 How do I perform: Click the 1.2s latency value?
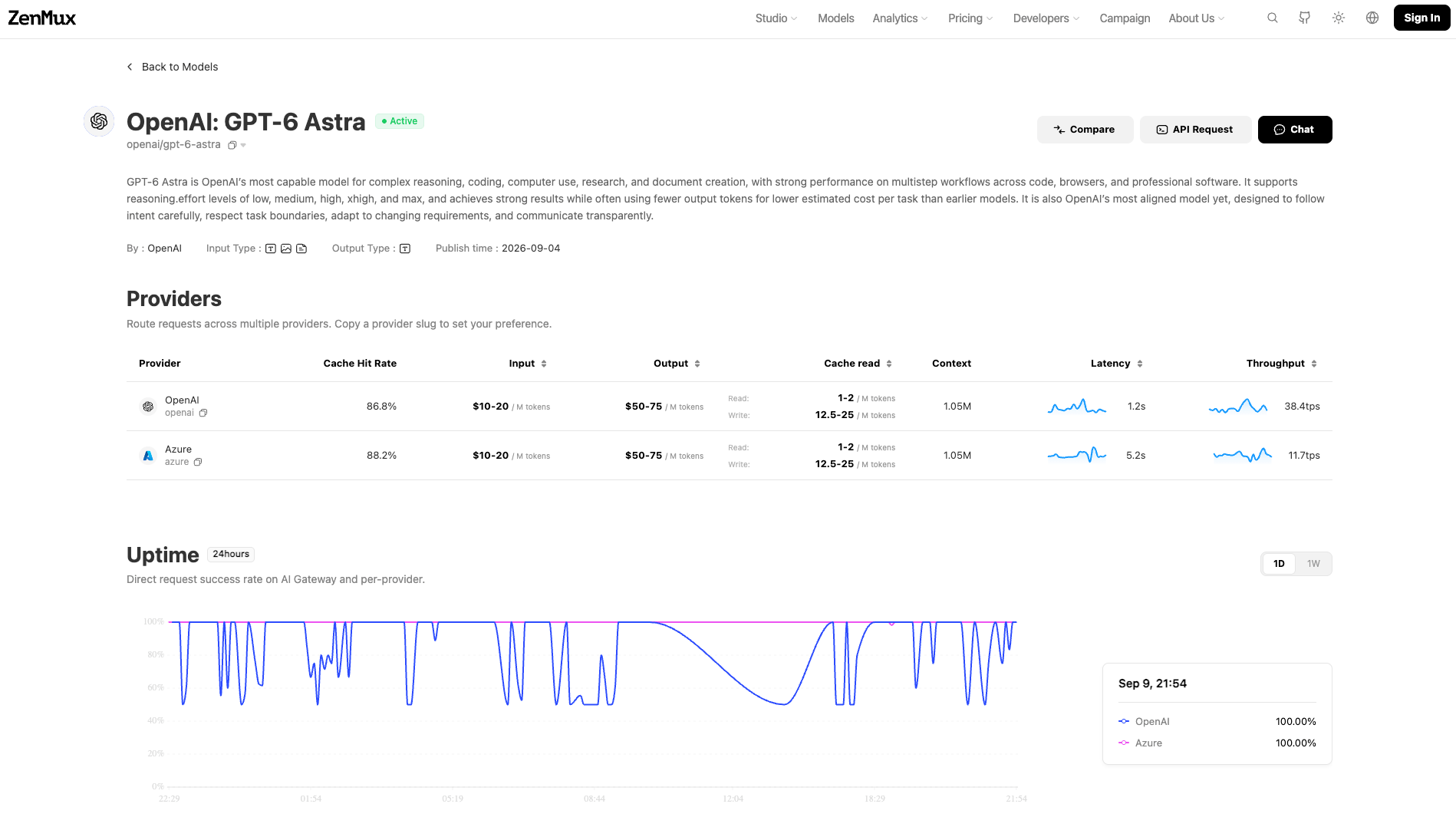[1136, 407]
